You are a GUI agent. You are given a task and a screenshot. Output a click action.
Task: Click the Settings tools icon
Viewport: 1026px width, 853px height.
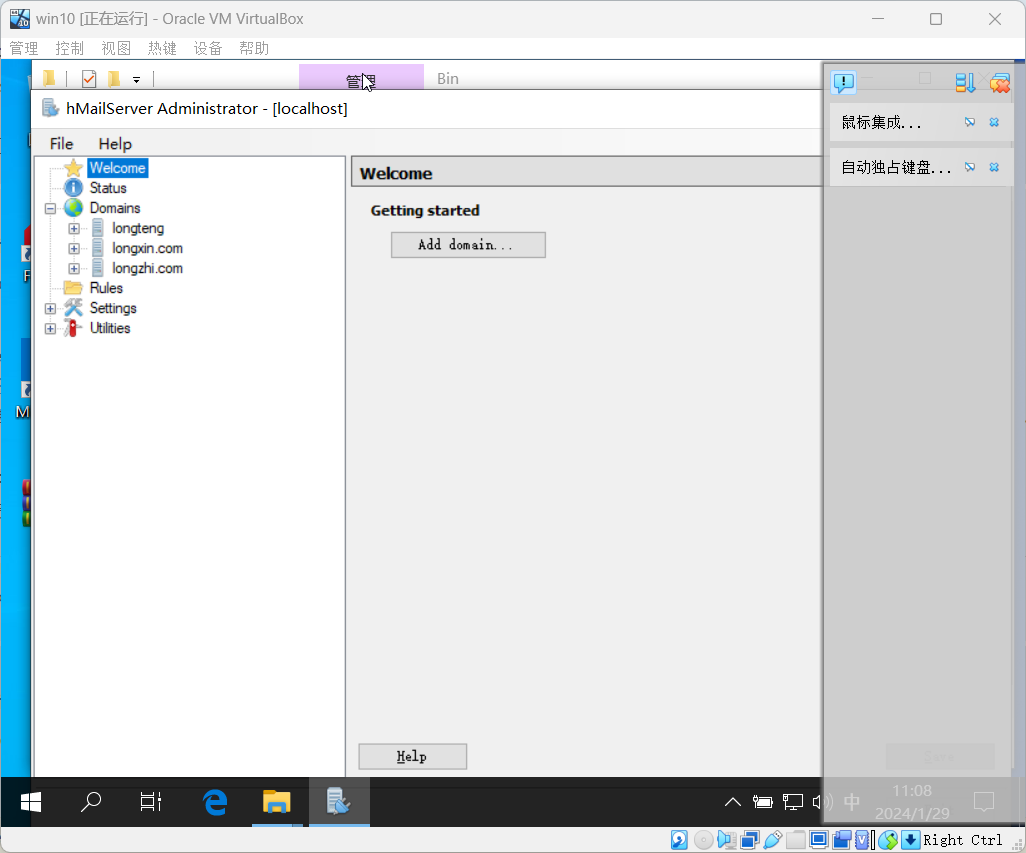click(x=73, y=308)
